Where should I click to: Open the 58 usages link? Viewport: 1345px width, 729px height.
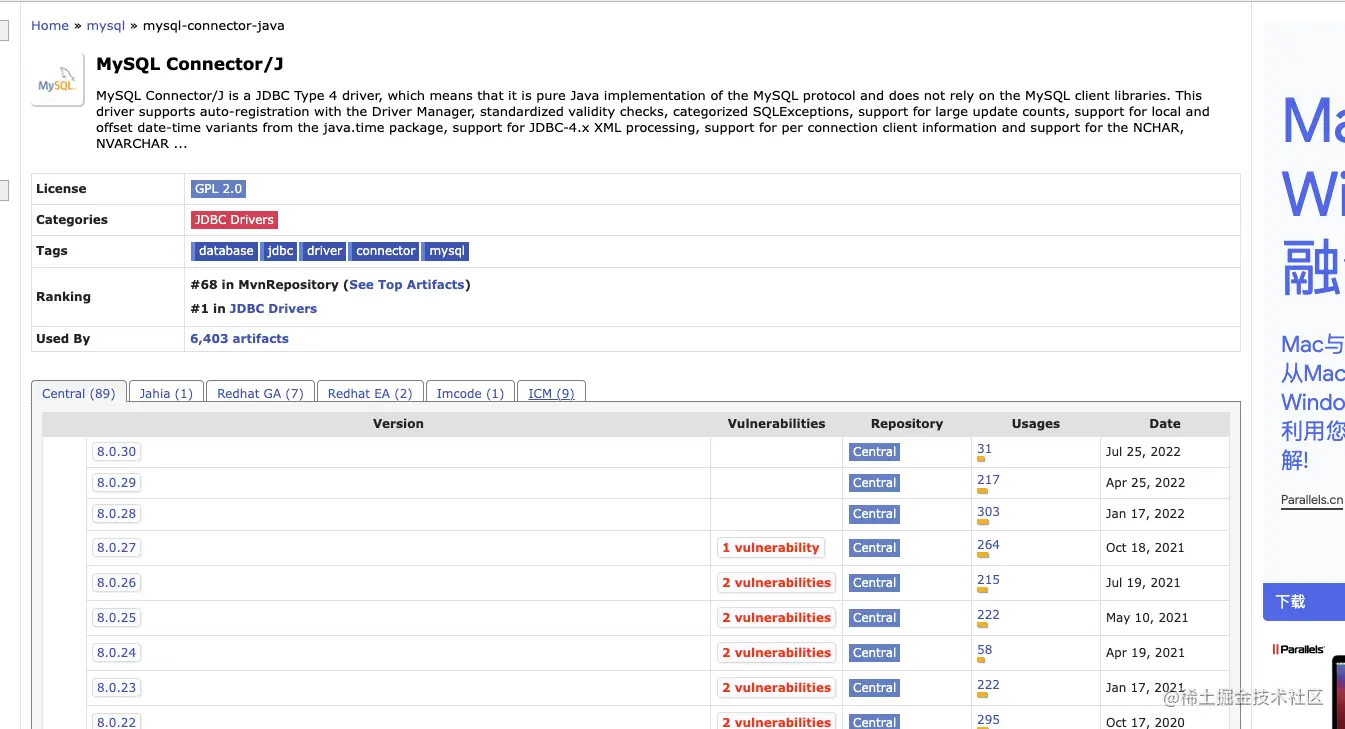(x=985, y=650)
